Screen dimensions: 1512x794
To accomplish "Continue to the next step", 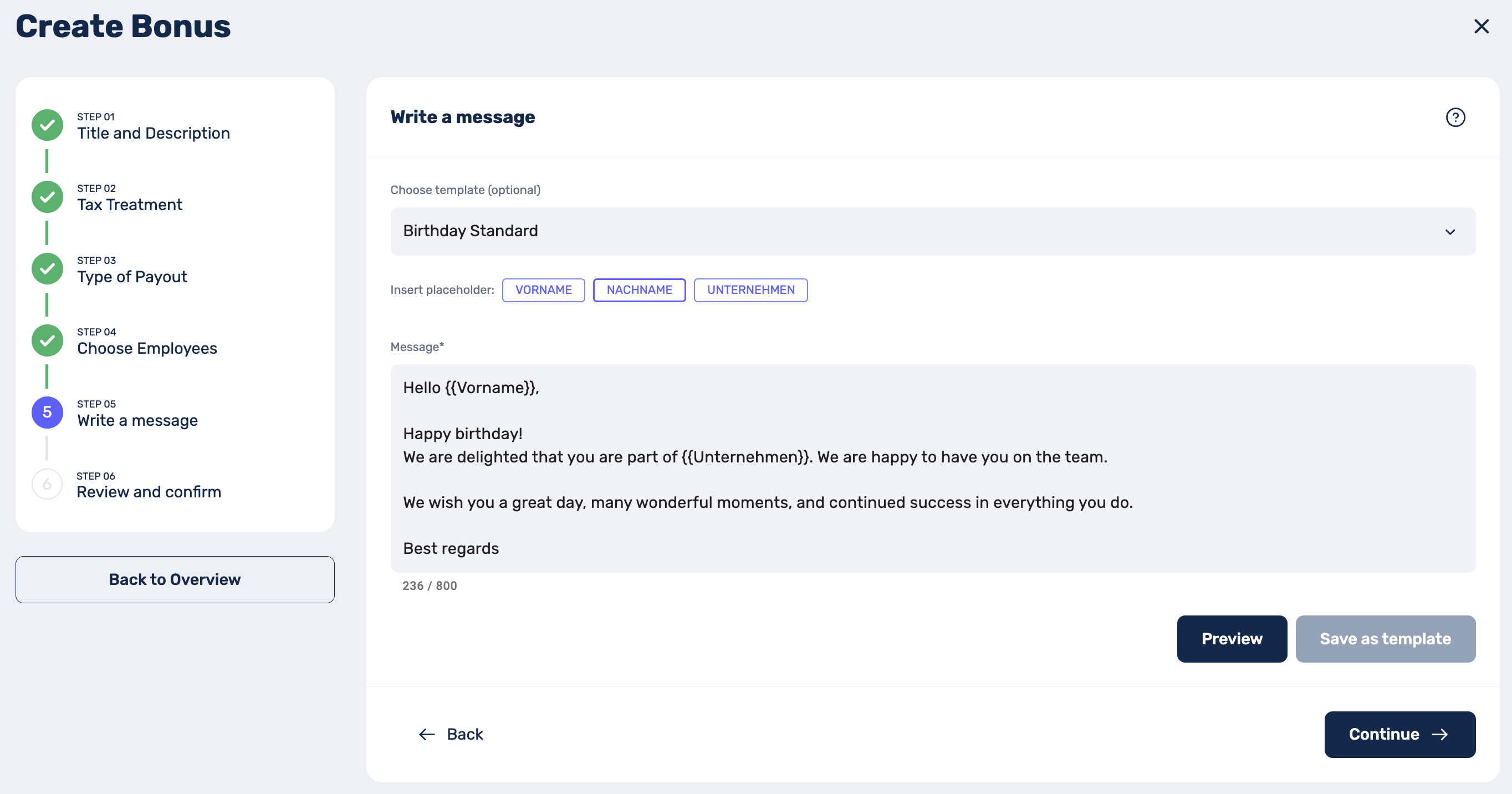I will coord(1399,735).
